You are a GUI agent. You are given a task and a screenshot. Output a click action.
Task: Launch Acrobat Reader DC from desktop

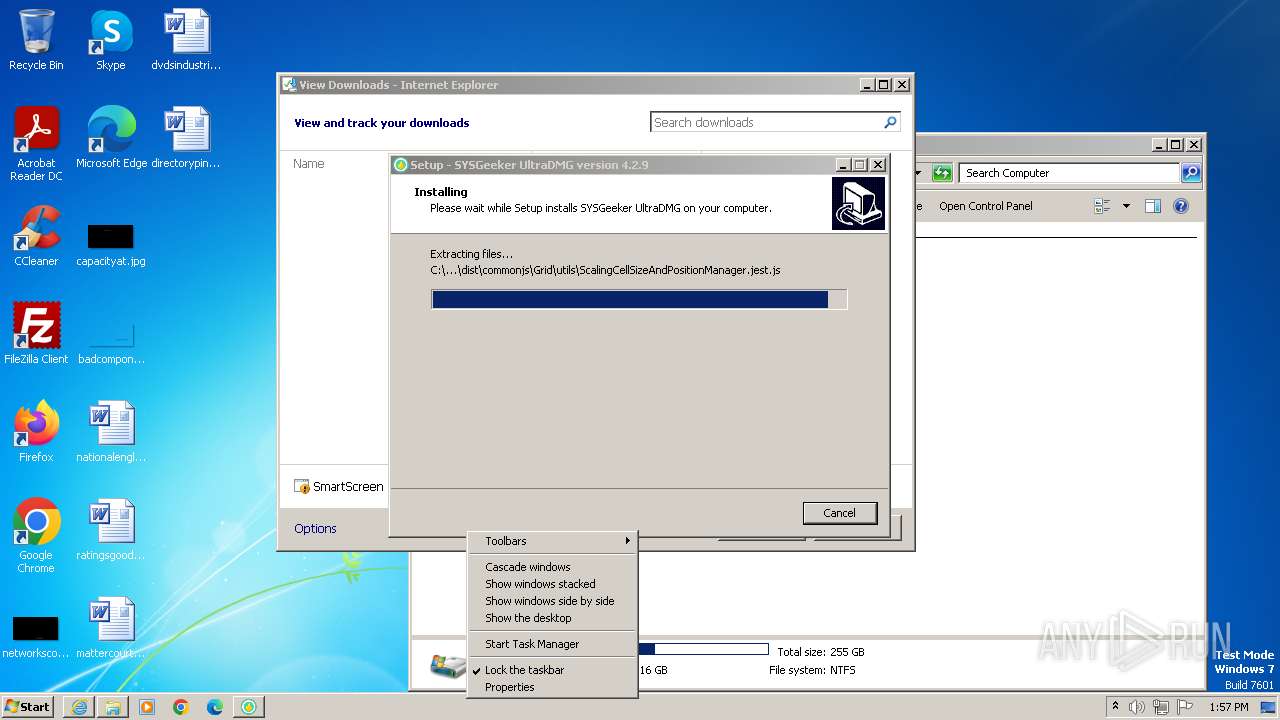click(36, 143)
